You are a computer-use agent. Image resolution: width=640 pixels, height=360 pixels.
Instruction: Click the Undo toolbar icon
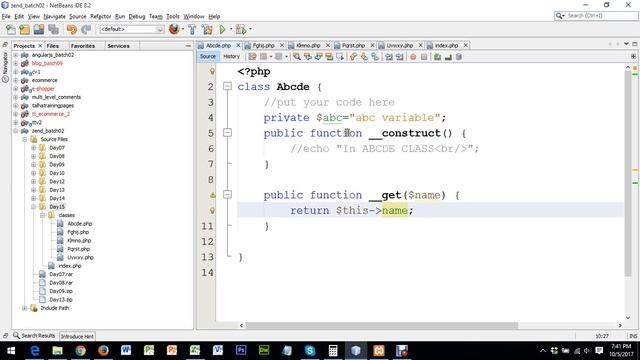pyautogui.click(x=71, y=29)
